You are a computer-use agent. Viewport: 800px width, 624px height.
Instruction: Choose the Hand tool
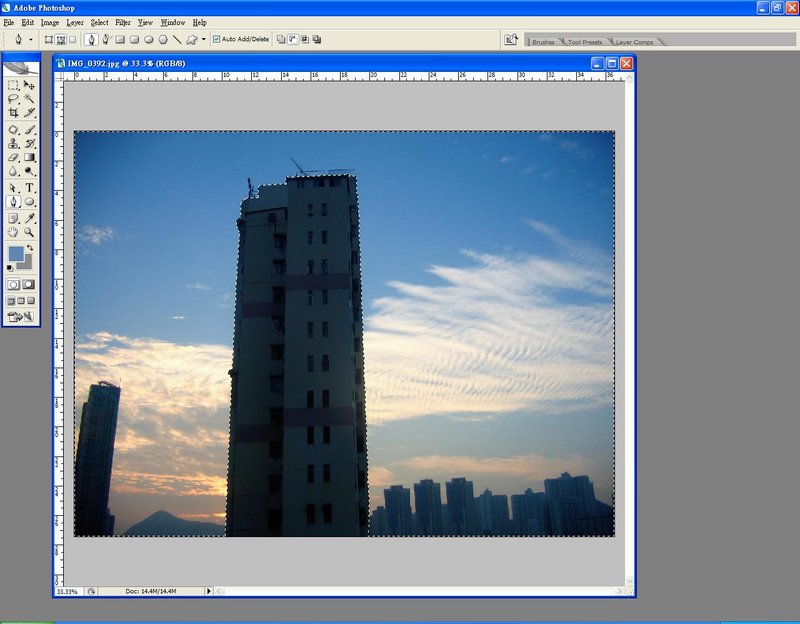[13, 231]
